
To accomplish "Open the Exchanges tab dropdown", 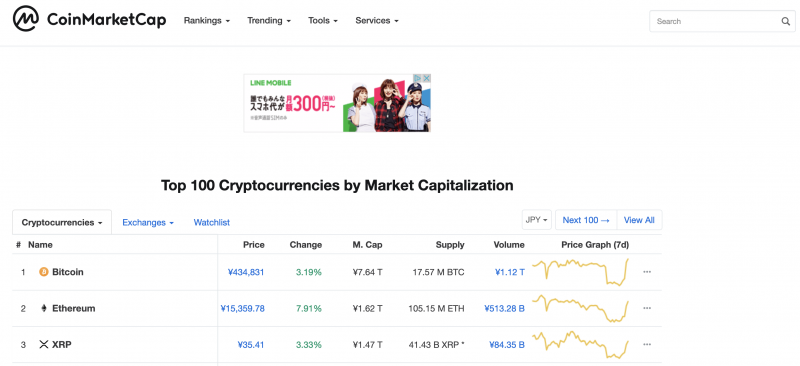I will tap(148, 223).
